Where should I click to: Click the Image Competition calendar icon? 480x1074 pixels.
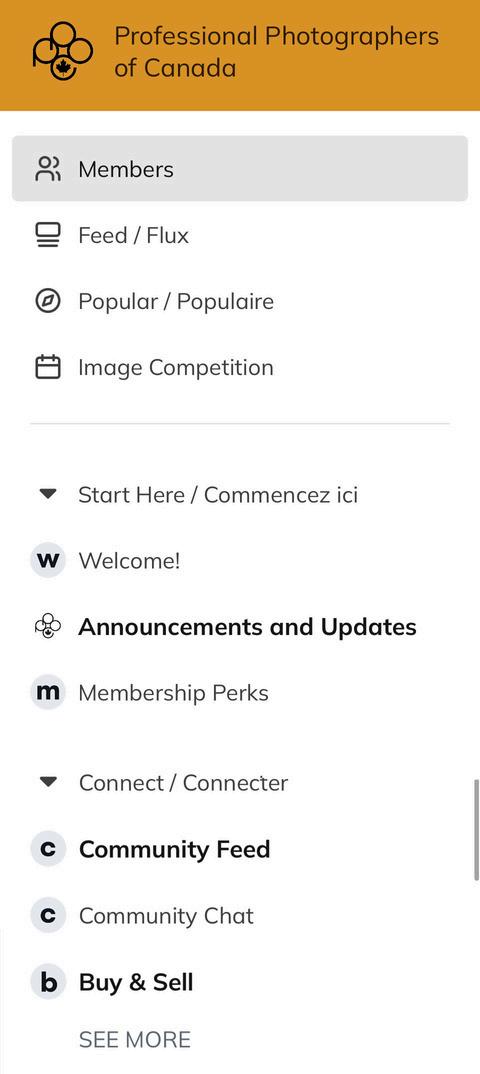48,368
